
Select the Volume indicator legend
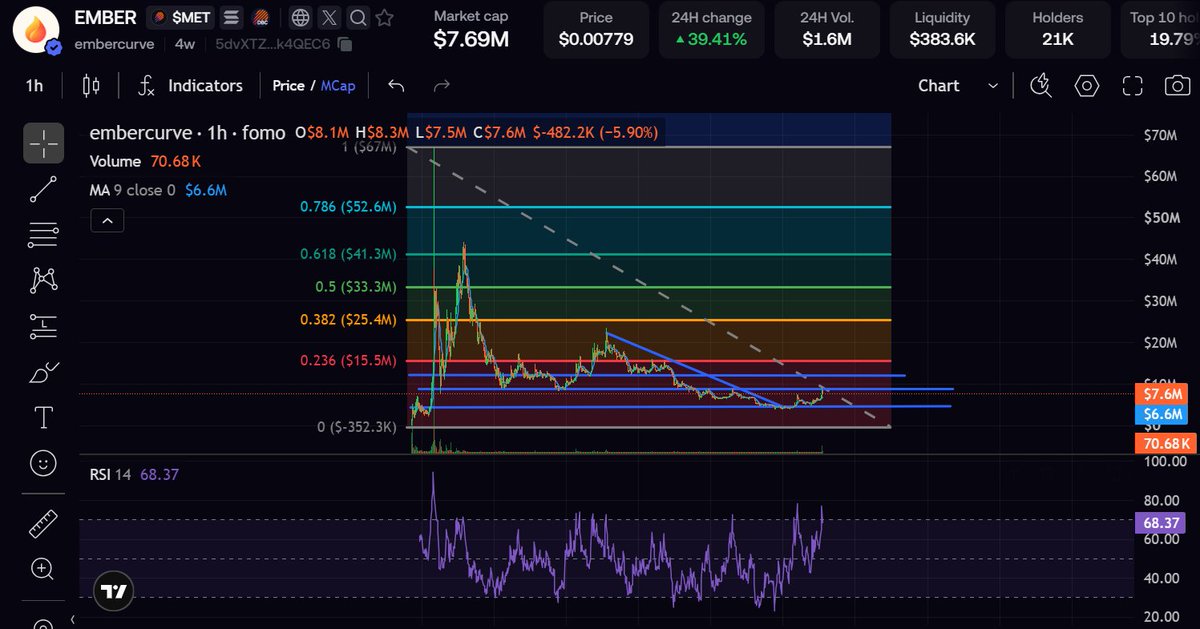(145, 161)
